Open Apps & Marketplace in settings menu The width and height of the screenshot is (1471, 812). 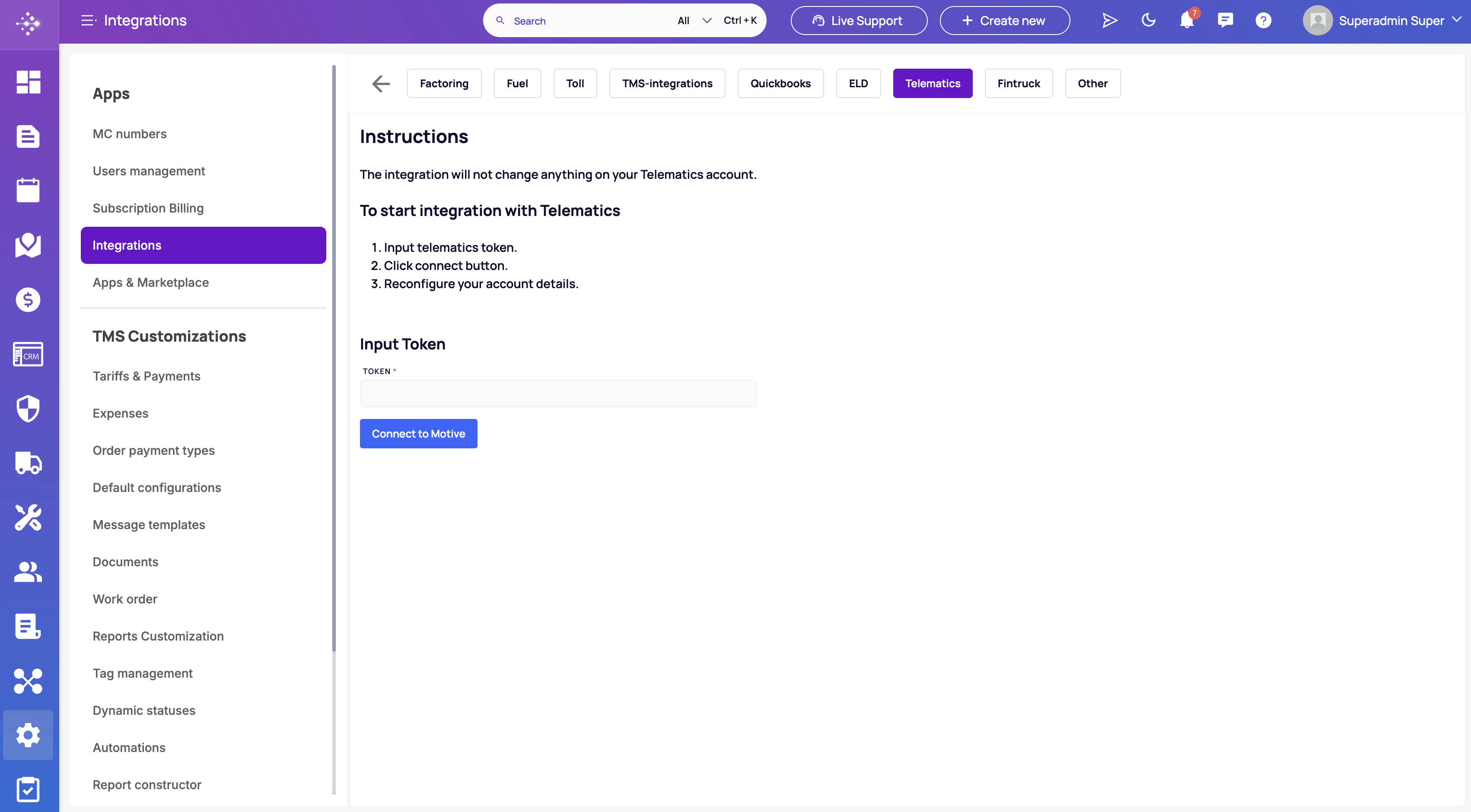(151, 282)
